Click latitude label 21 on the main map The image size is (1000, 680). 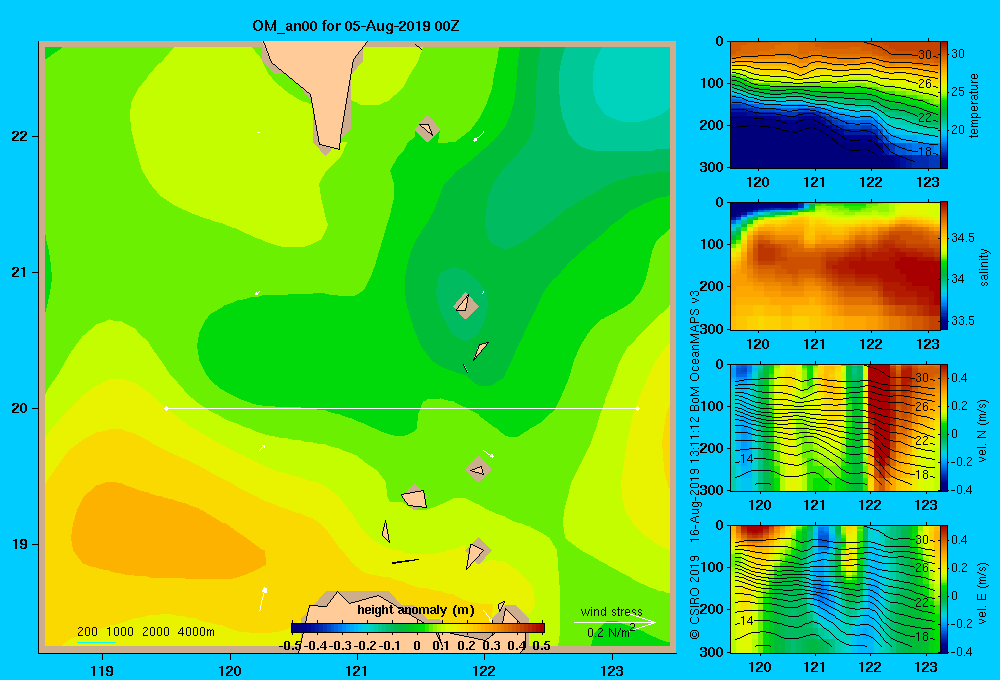pos(20,272)
